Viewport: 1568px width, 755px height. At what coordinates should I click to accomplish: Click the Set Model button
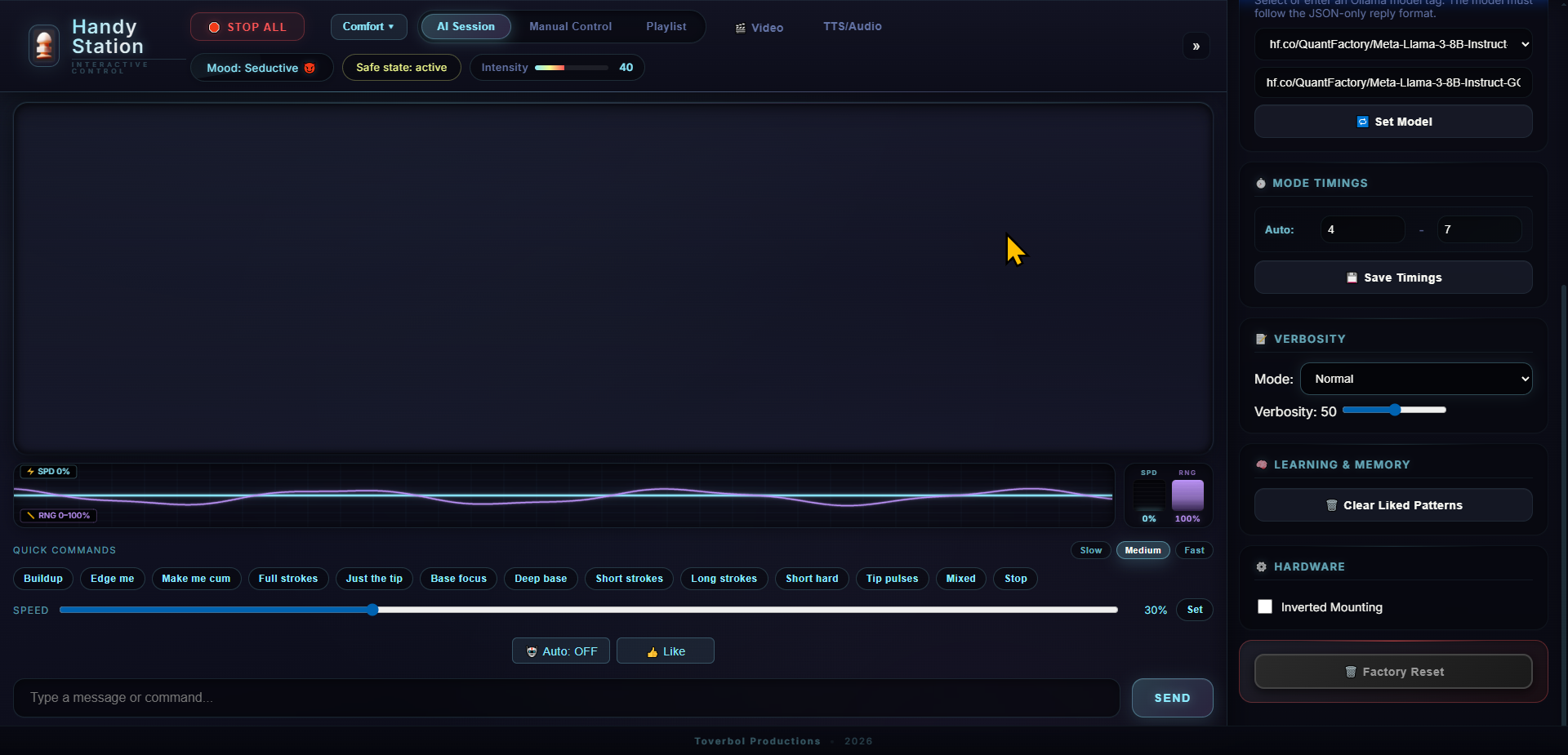click(x=1393, y=122)
